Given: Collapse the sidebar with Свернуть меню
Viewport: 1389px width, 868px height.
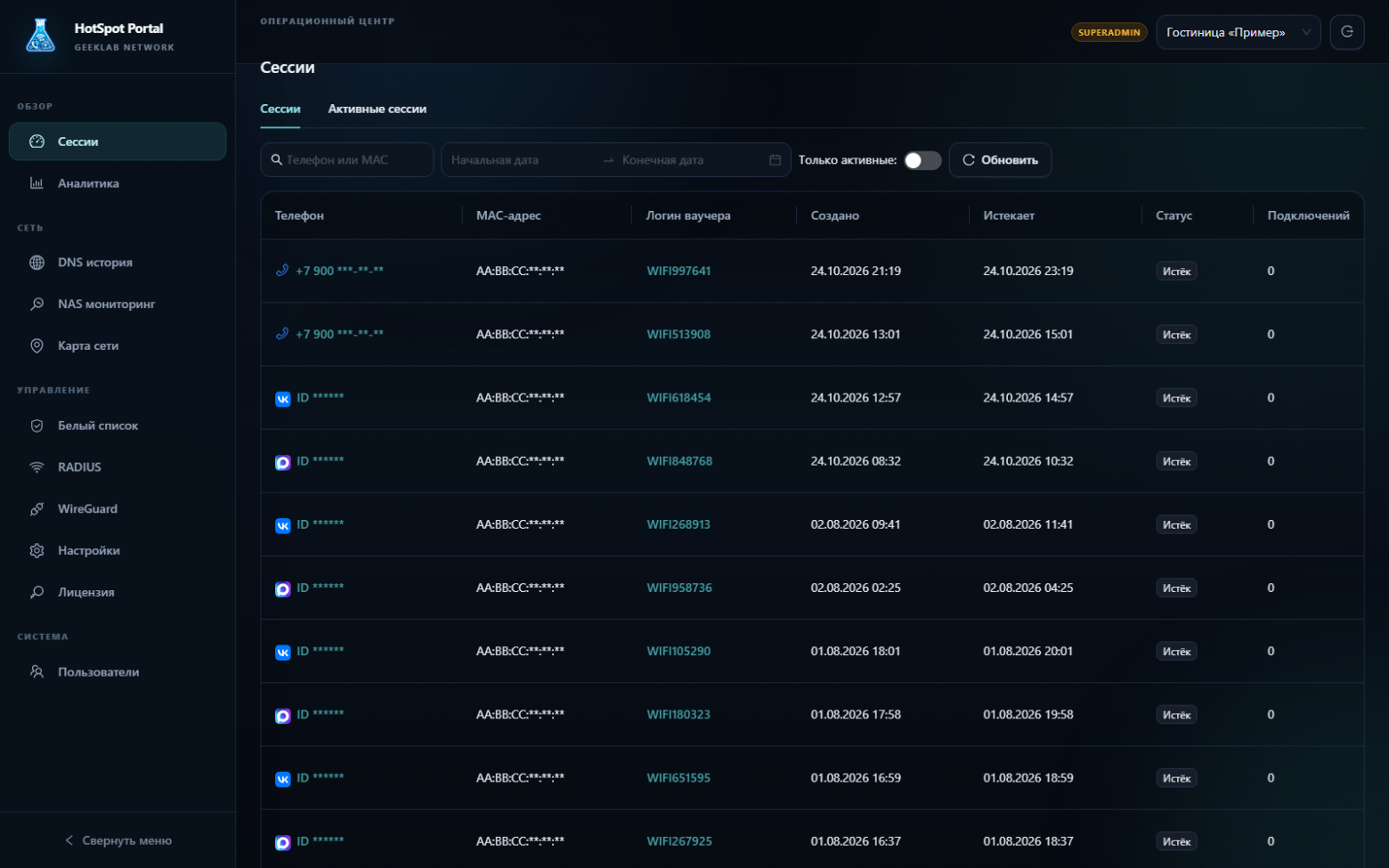Looking at the screenshot, I should point(118,840).
